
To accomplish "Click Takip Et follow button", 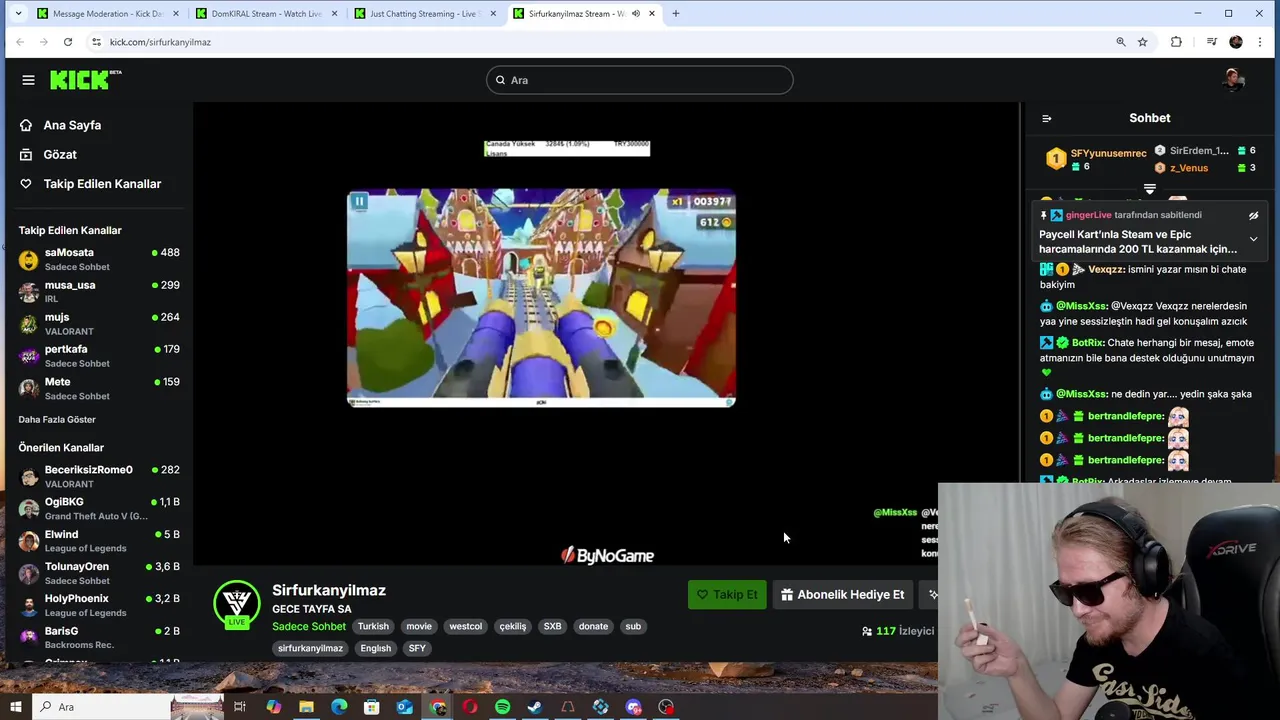I will pyautogui.click(x=727, y=594).
